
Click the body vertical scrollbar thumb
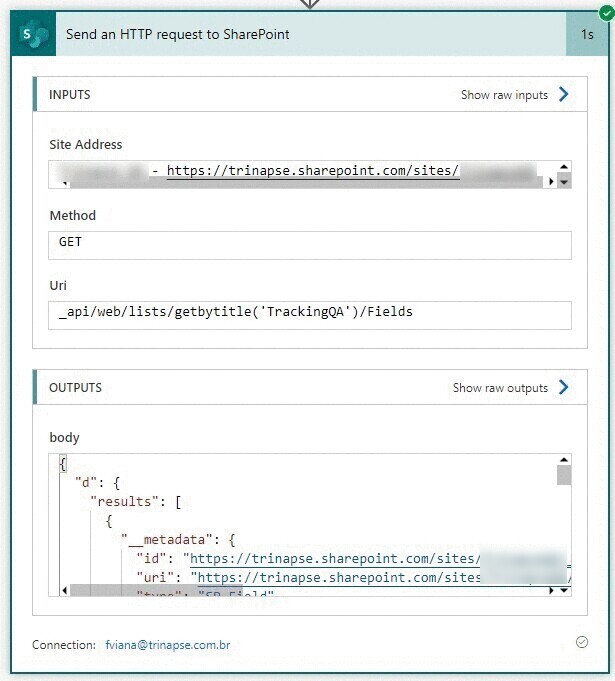[564, 474]
